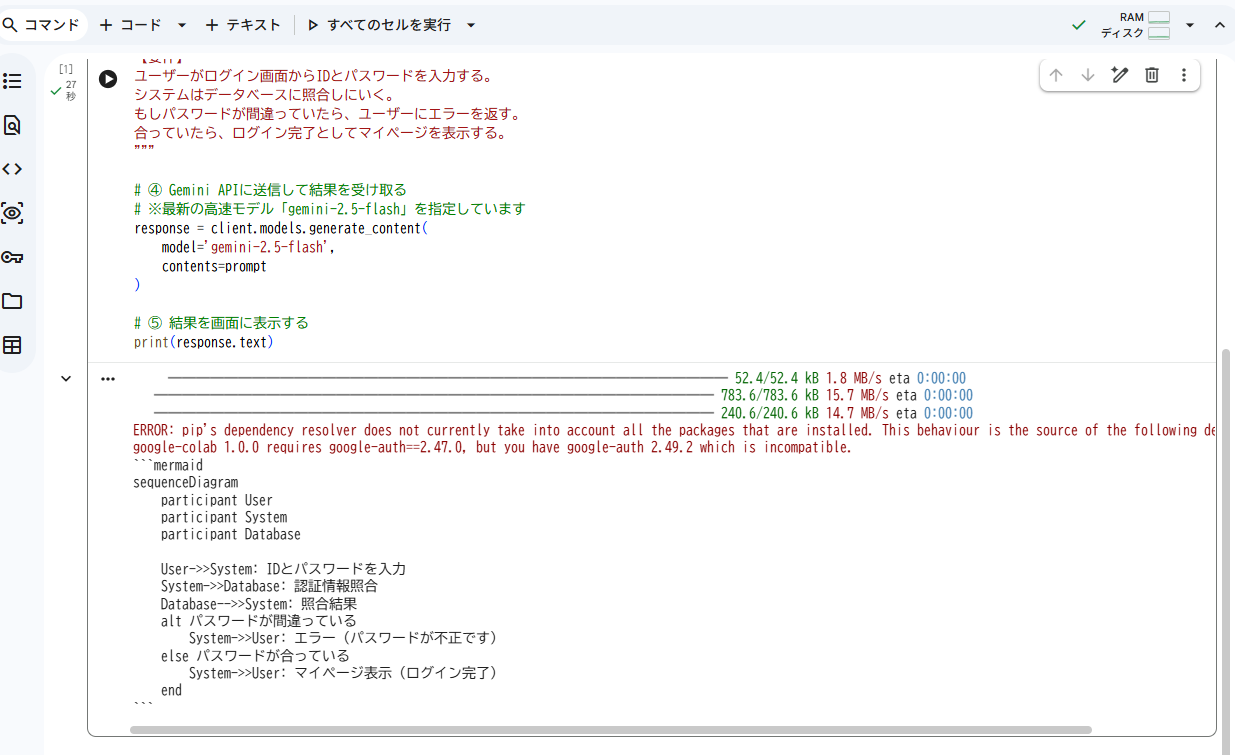Click the 27 秒 execution time indicator
Viewport: 1235px width, 755px height.
70,90
